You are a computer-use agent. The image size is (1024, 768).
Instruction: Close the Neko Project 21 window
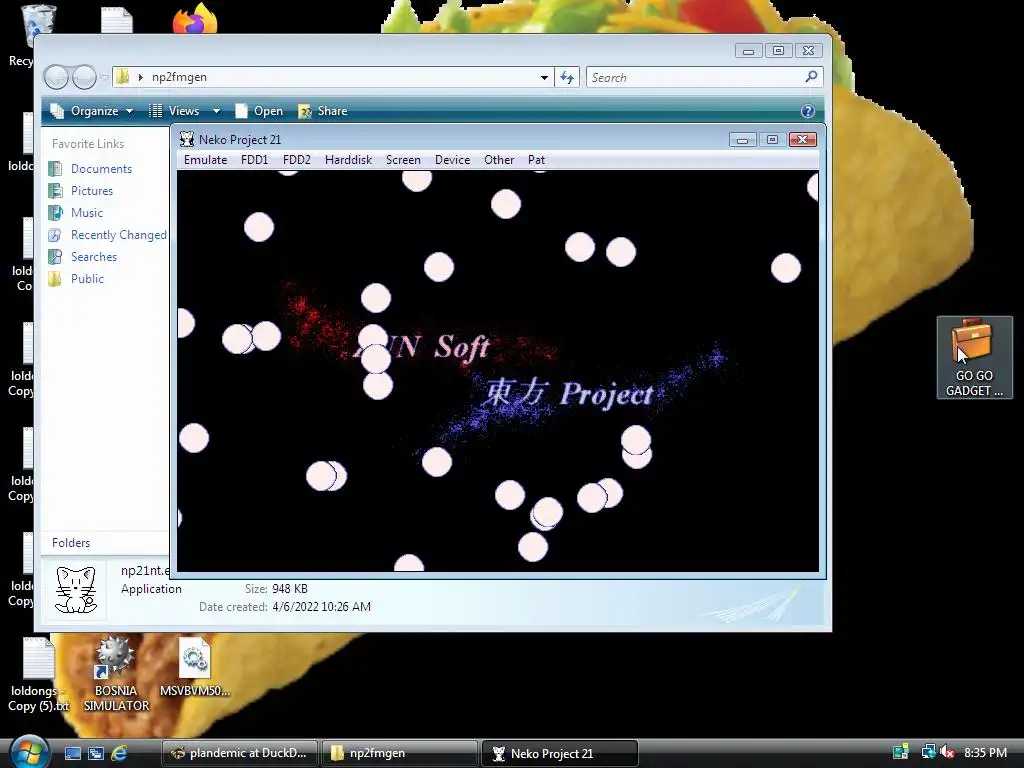[x=803, y=140]
